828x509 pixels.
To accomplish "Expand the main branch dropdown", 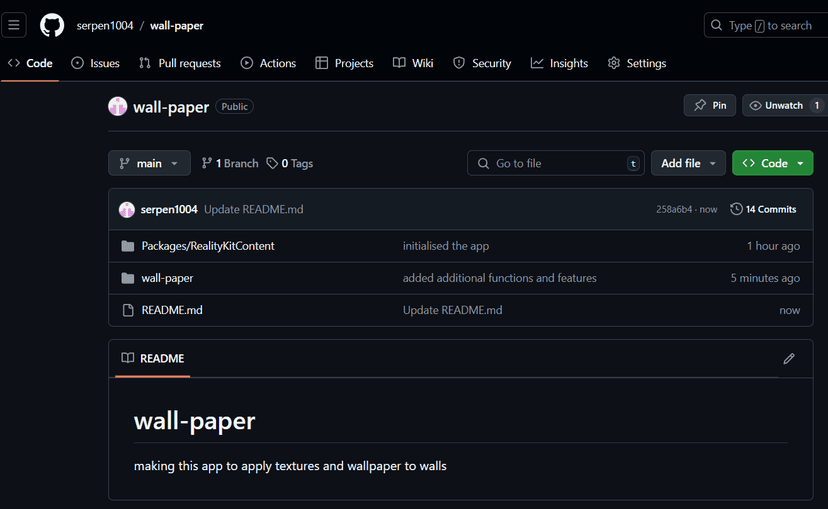I will tap(149, 163).
